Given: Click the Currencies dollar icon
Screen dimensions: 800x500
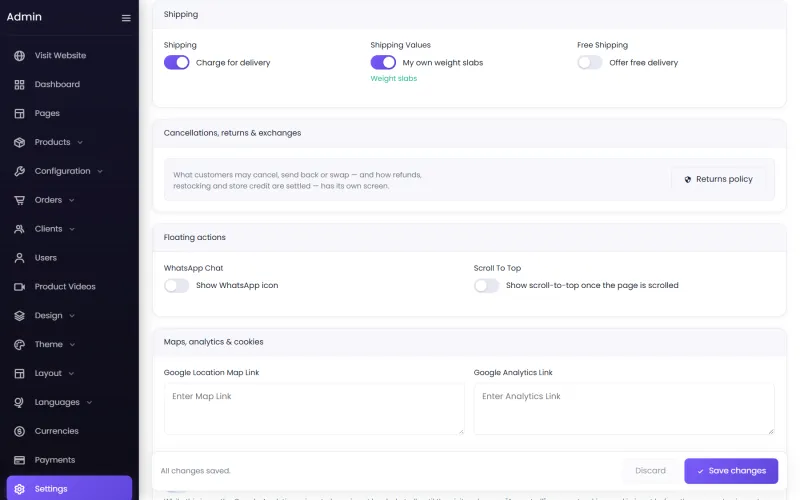Looking at the screenshot, I should (x=19, y=432).
